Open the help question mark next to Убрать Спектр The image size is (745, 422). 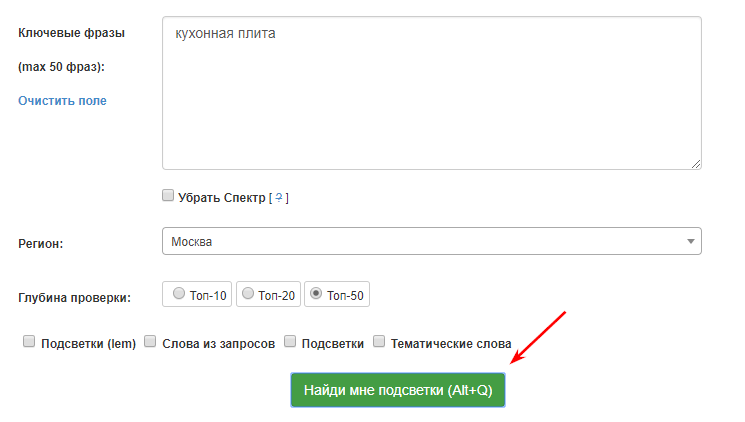coord(279,197)
